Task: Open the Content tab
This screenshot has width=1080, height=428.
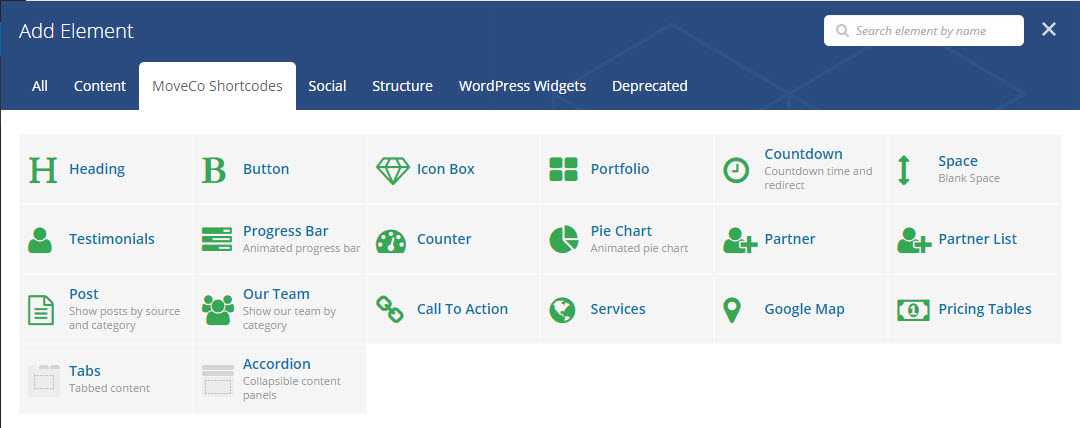Action: click(x=100, y=86)
